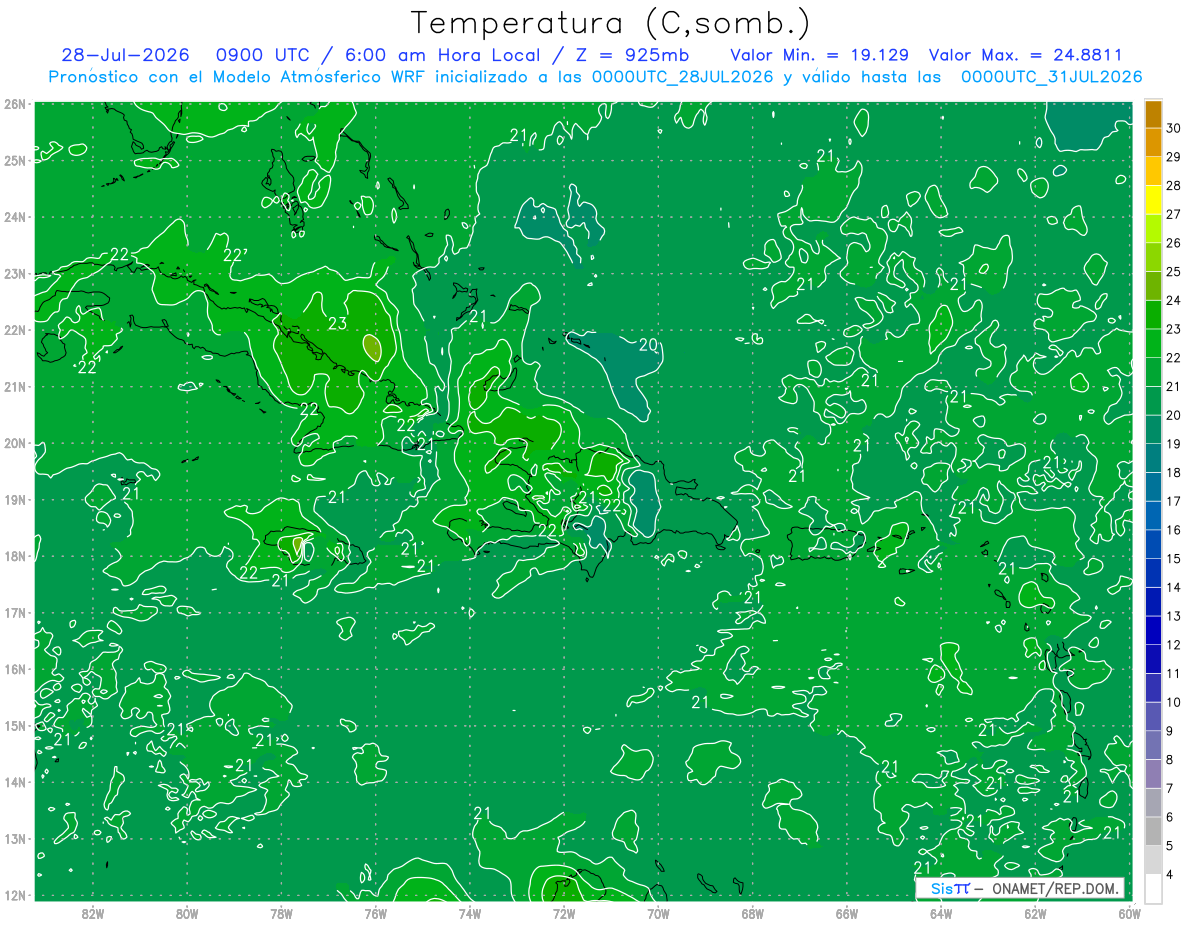Click the latitude label '26N'
This screenshot has height=927, width=1200.
(15, 104)
